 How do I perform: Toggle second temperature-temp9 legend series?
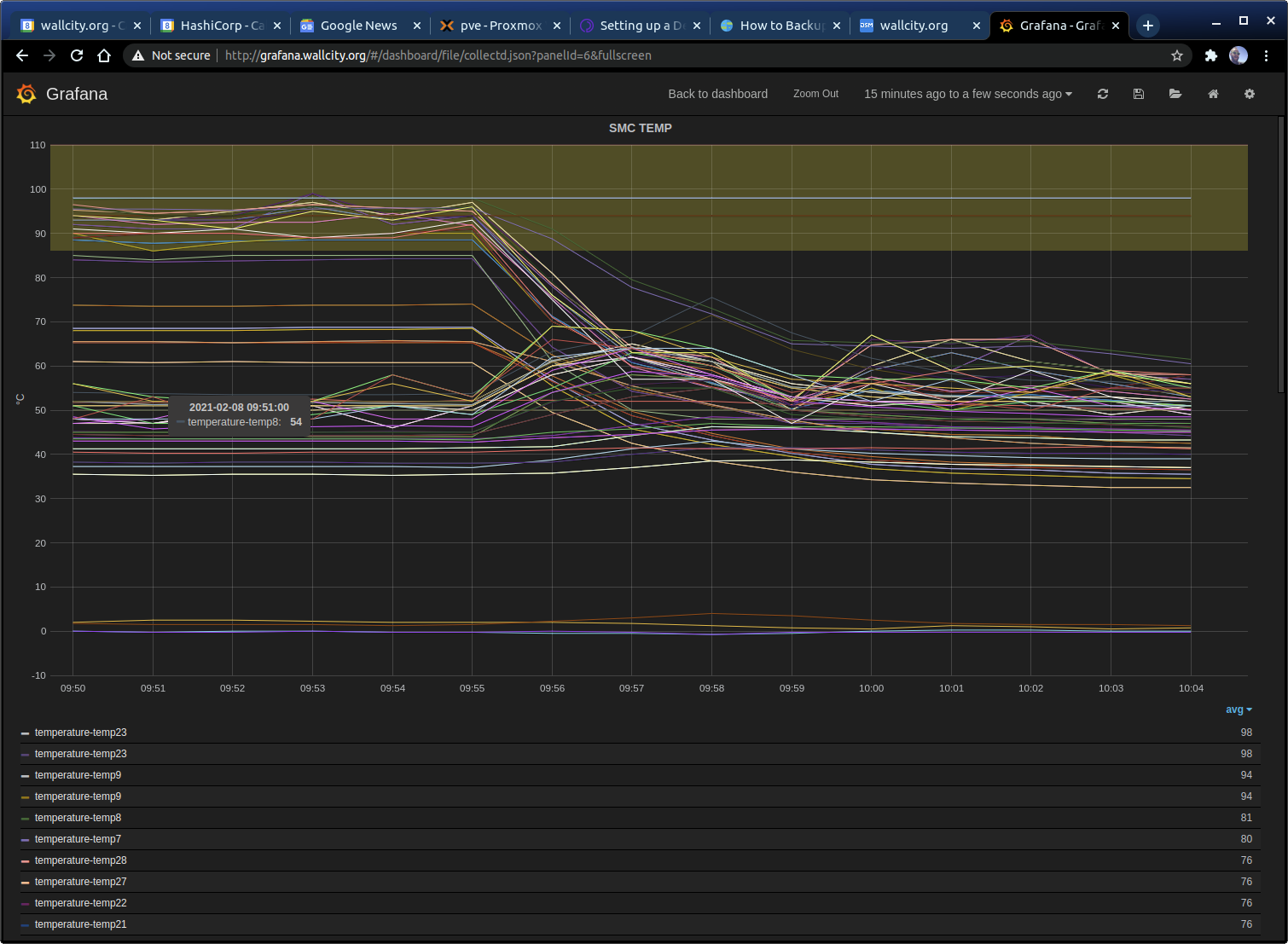(x=78, y=796)
